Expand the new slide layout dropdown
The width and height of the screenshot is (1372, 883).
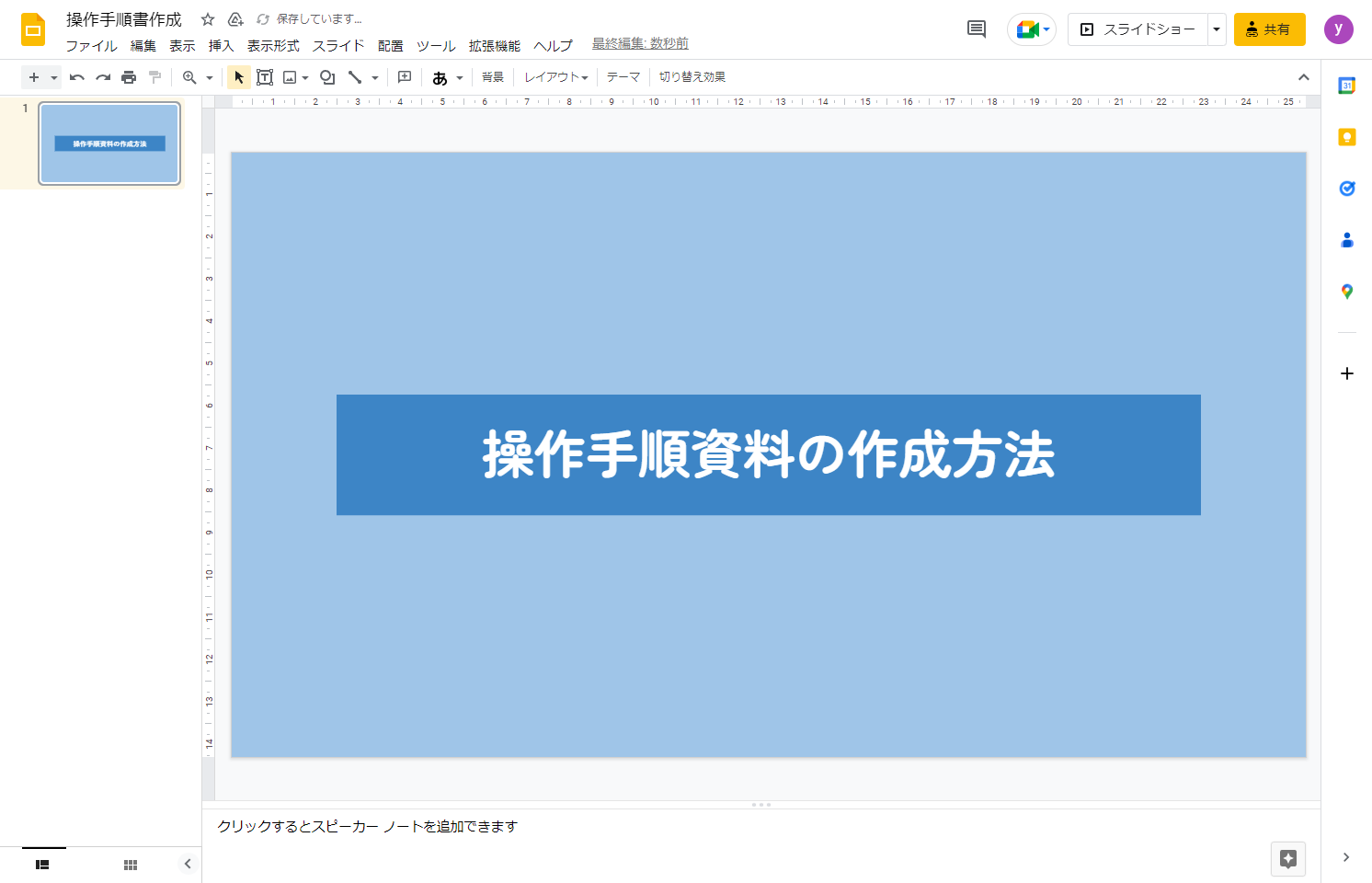click(x=54, y=77)
